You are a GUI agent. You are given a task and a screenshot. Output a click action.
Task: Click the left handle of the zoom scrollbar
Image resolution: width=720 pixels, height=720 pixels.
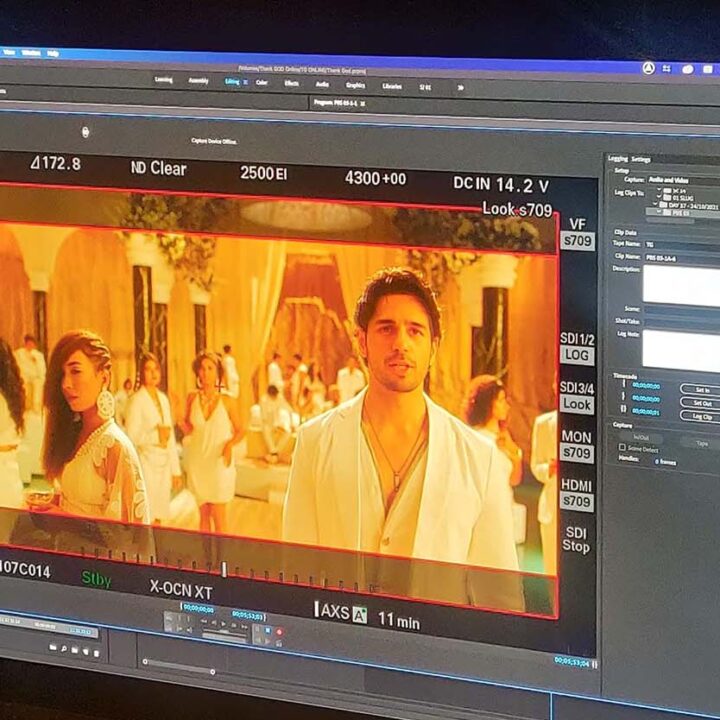point(146,662)
